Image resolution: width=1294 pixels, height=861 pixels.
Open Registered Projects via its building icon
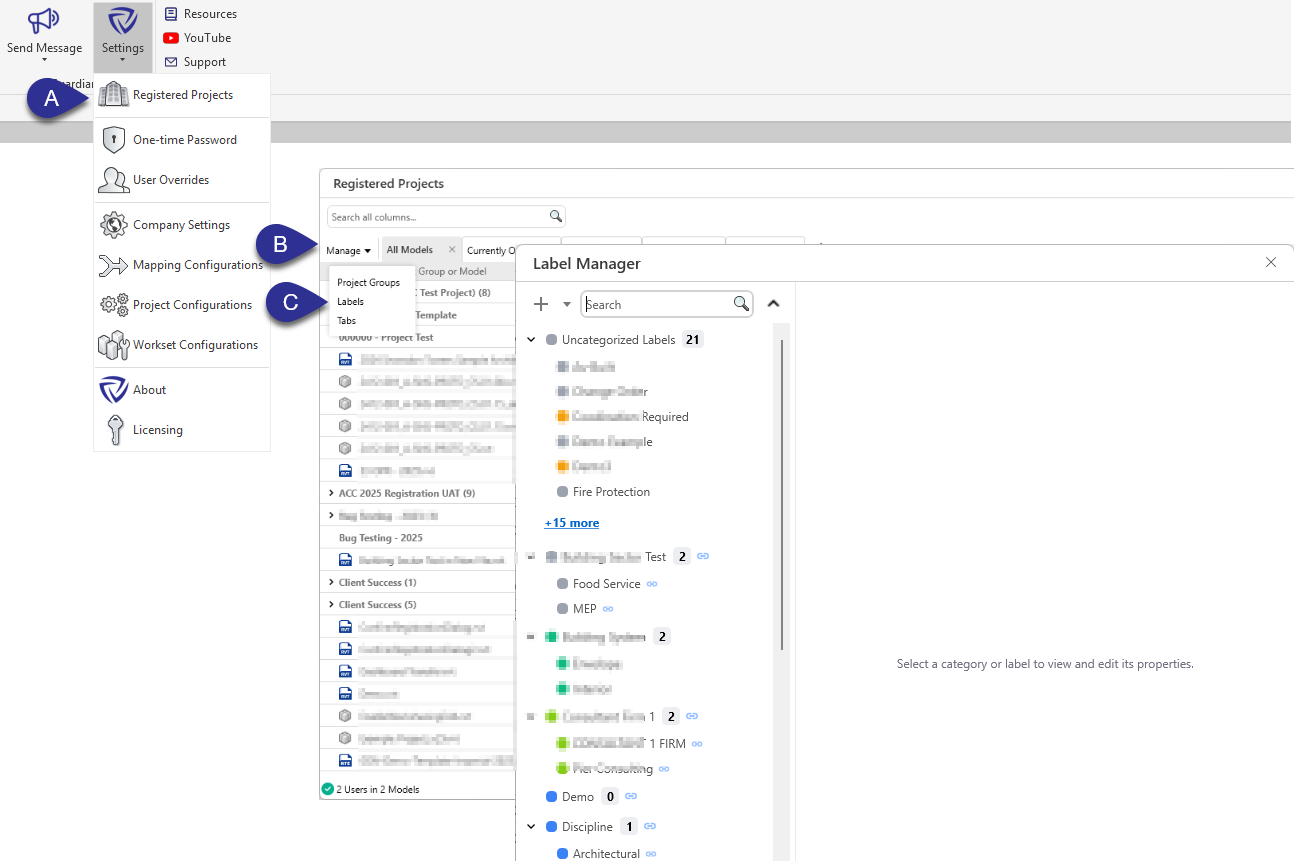click(113, 93)
